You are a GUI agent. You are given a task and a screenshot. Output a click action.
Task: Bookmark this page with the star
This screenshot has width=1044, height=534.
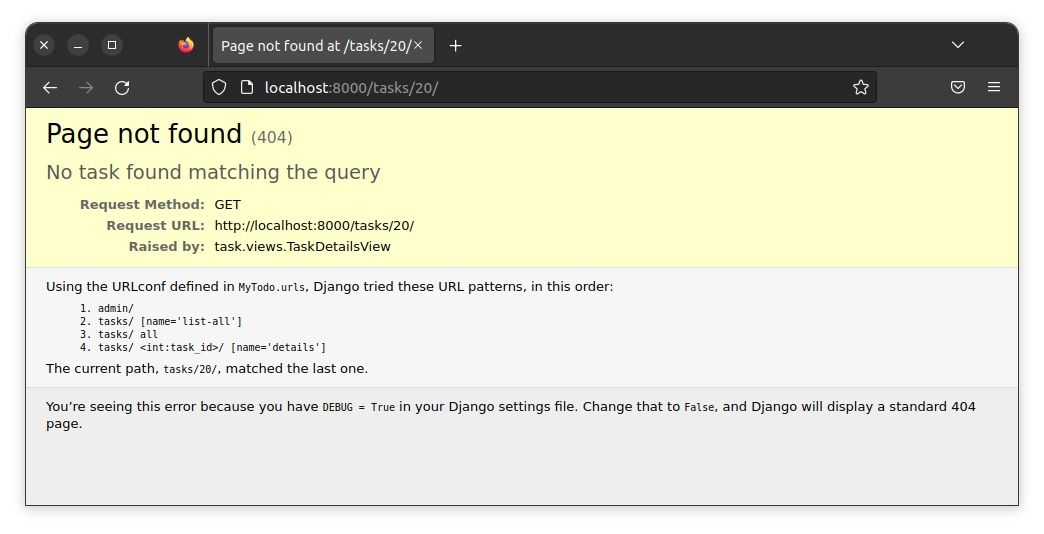[x=860, y=88]
